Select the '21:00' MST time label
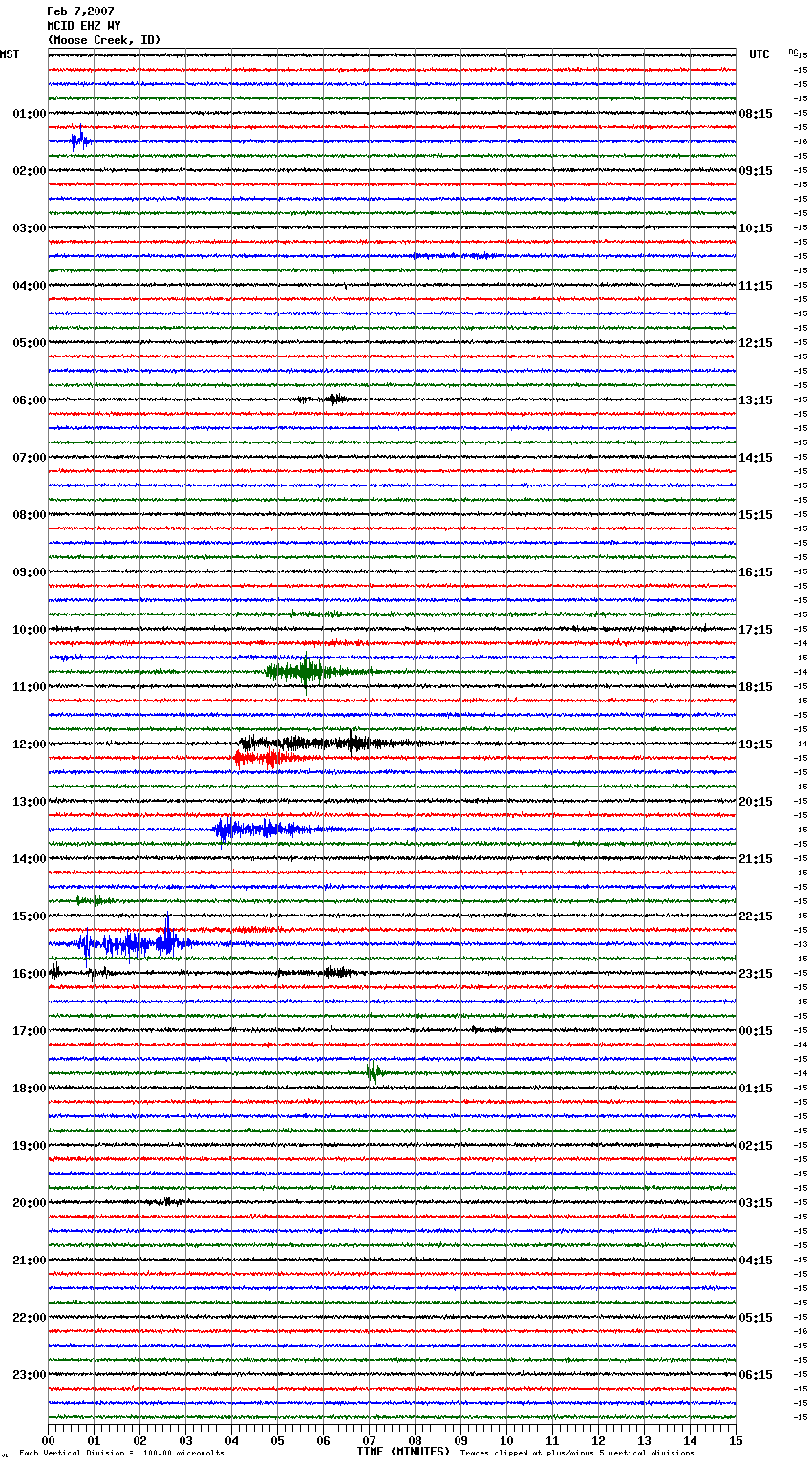This screenshot has height=1466, width=812. (x=30, y=1261)
